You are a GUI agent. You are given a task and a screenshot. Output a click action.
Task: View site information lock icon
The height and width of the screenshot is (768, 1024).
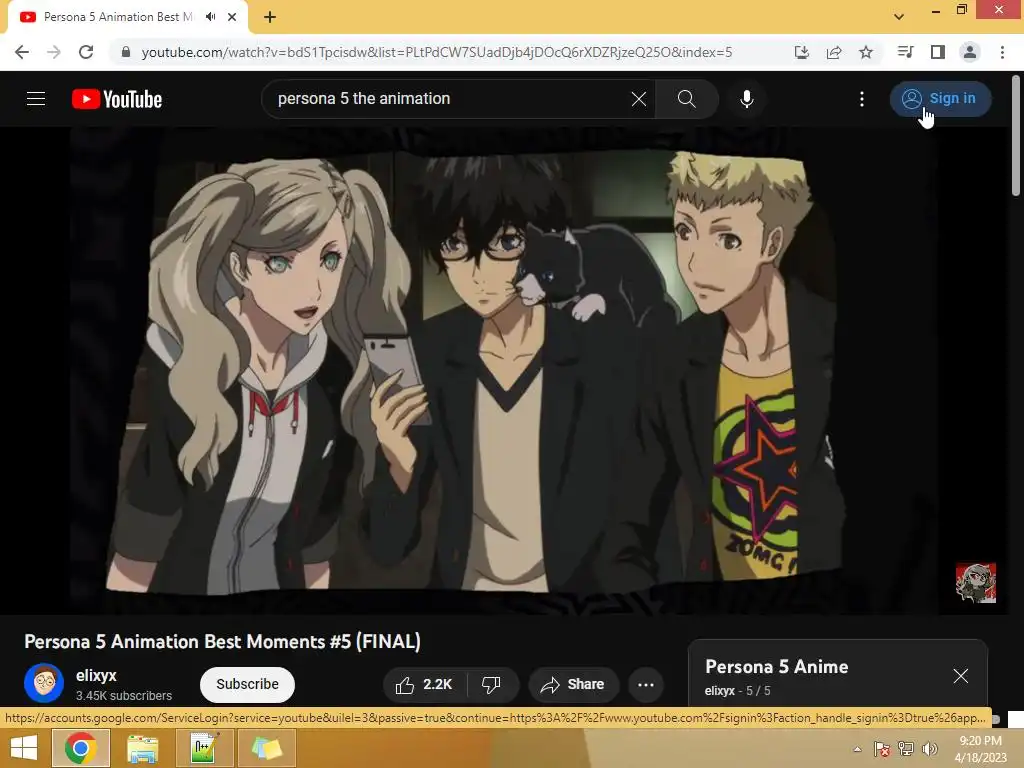pyautogui.click(x=126, y=52)
